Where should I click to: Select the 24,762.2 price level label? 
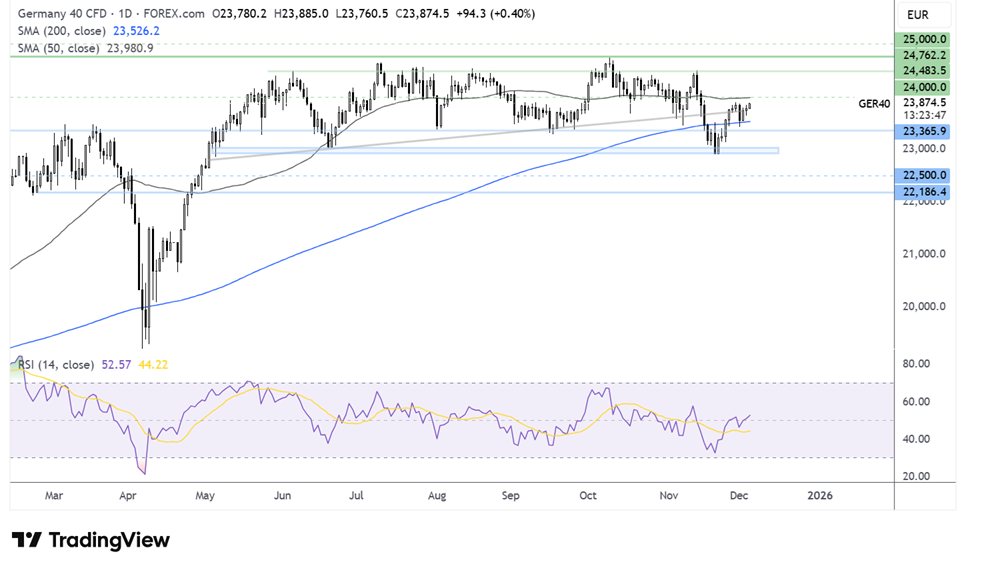(923, 56)
